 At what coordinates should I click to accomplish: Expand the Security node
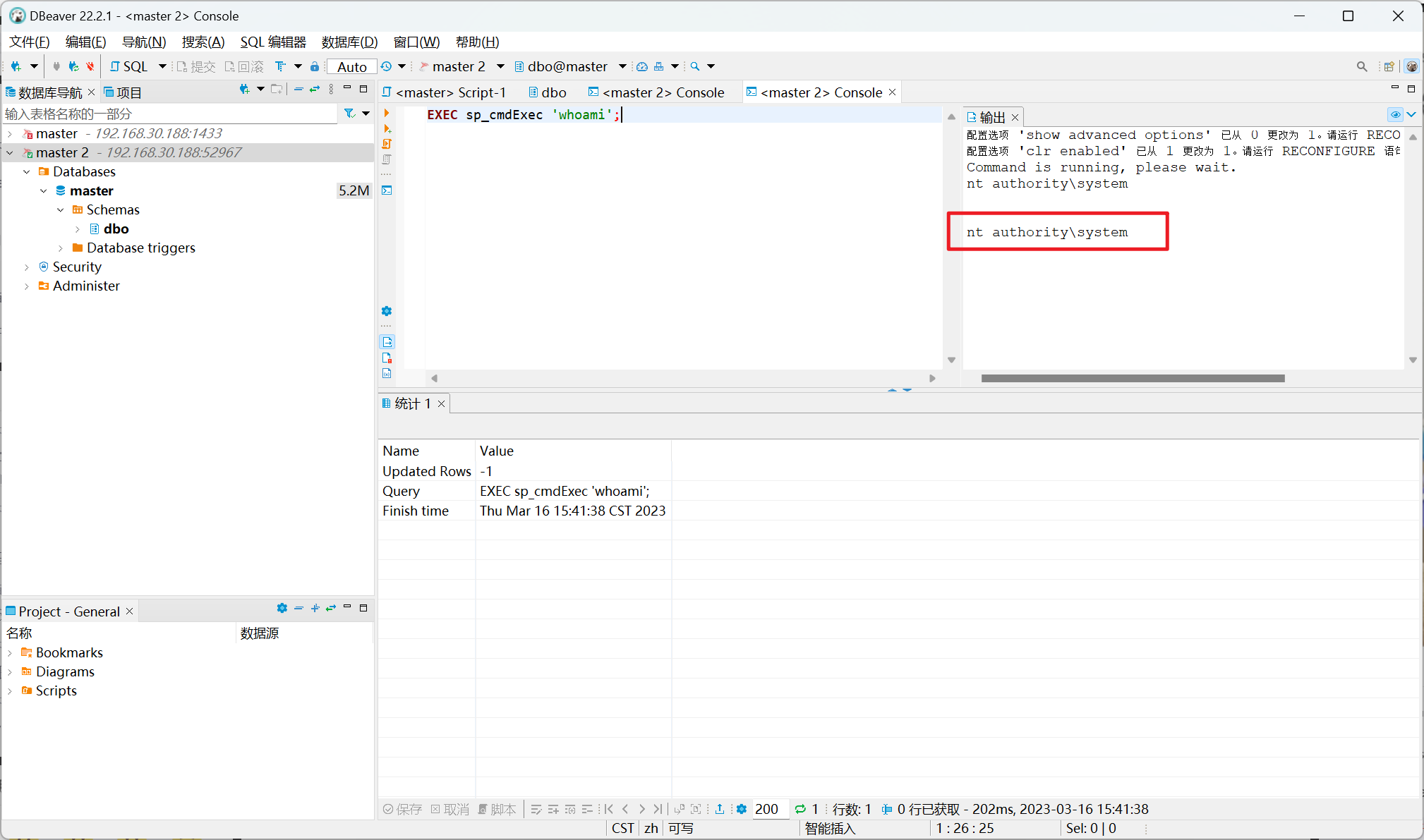[x=27, y=267]
